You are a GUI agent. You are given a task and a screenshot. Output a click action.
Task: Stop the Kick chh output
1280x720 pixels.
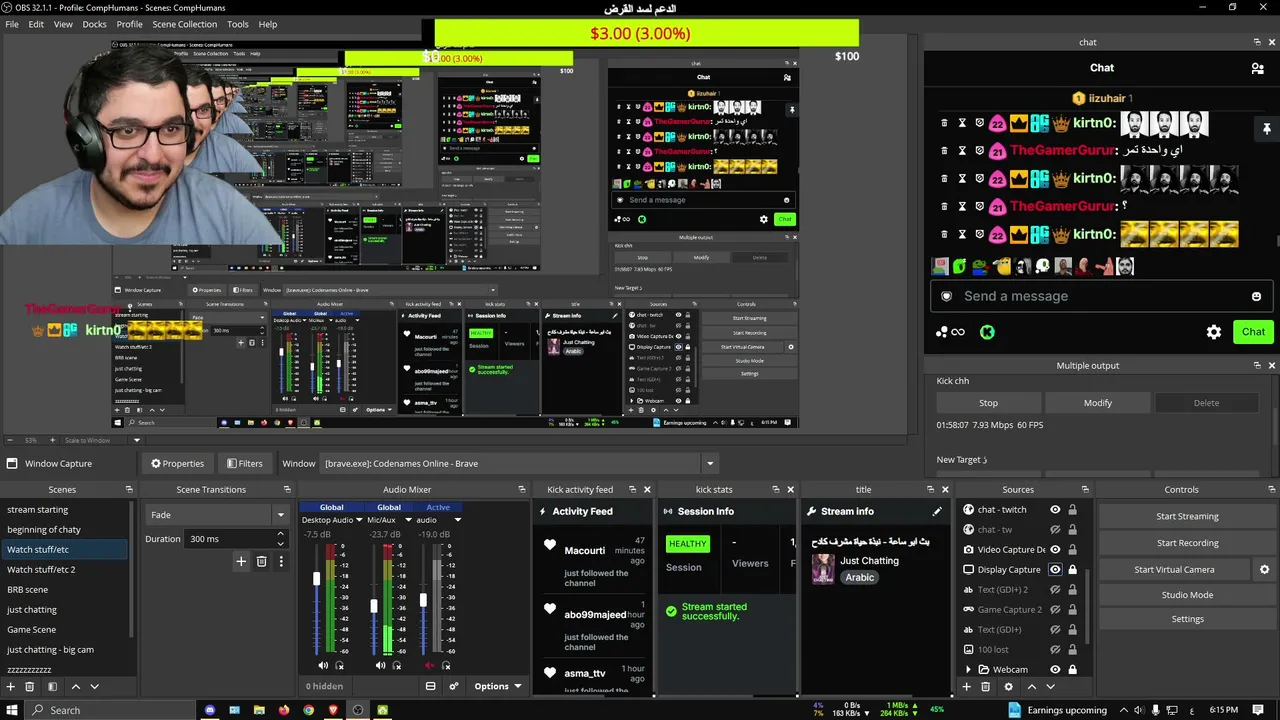point(988,403)
